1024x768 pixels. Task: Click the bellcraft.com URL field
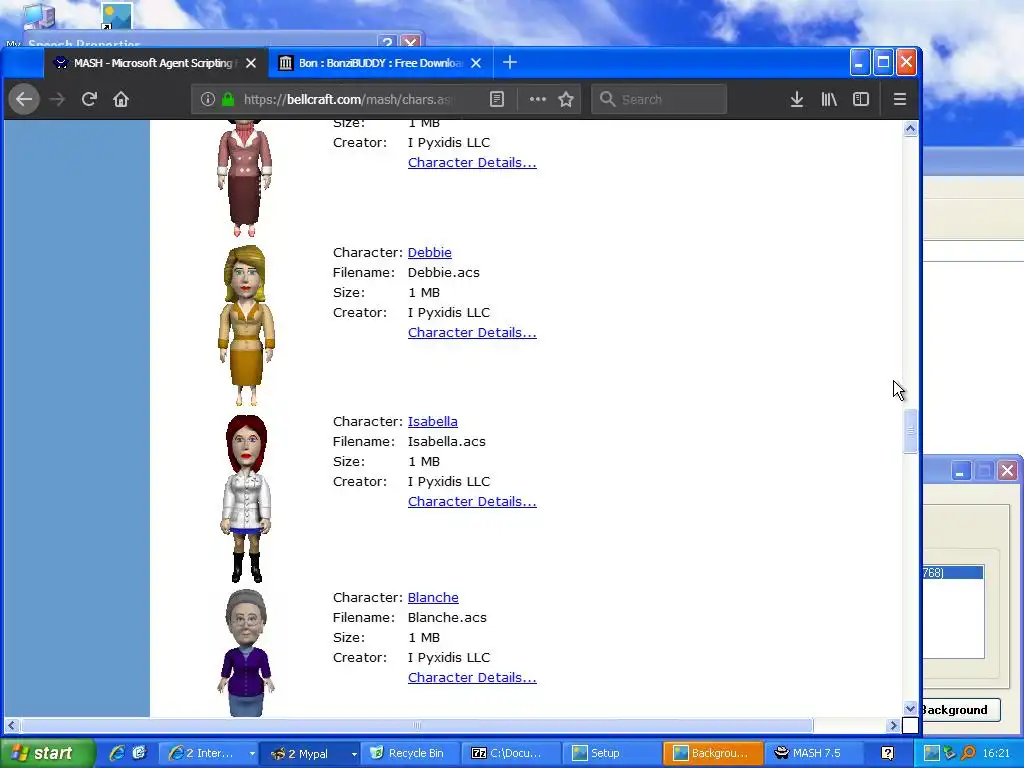tap(346, 99)
